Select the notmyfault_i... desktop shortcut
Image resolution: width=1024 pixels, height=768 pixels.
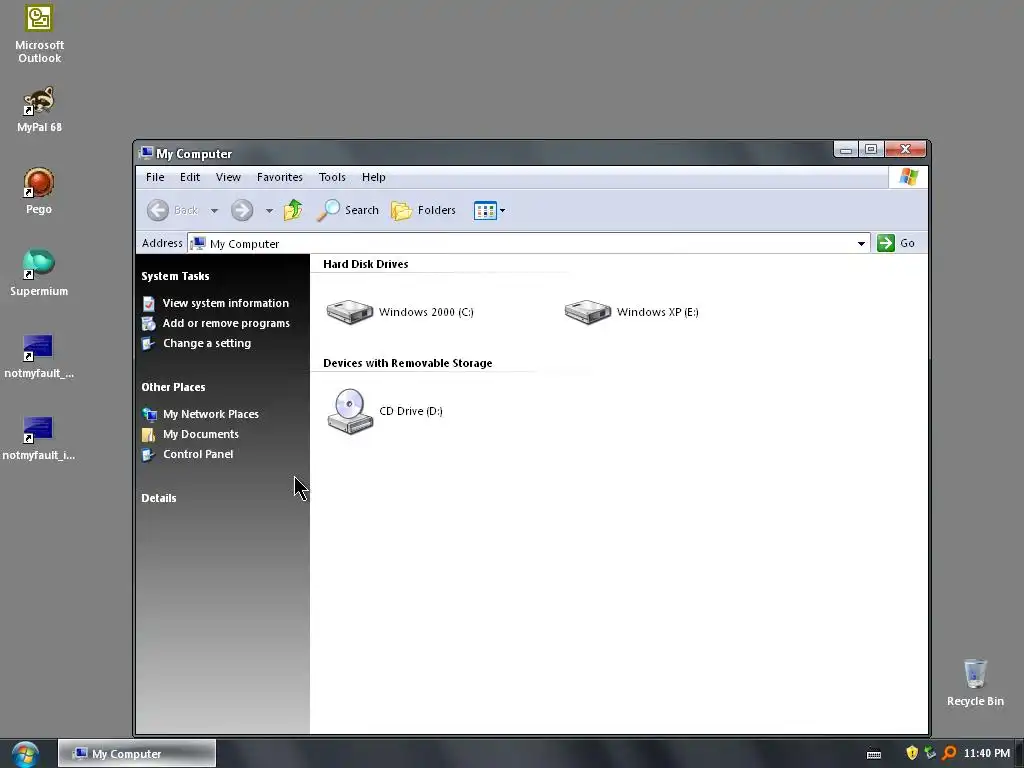point(39,438)
